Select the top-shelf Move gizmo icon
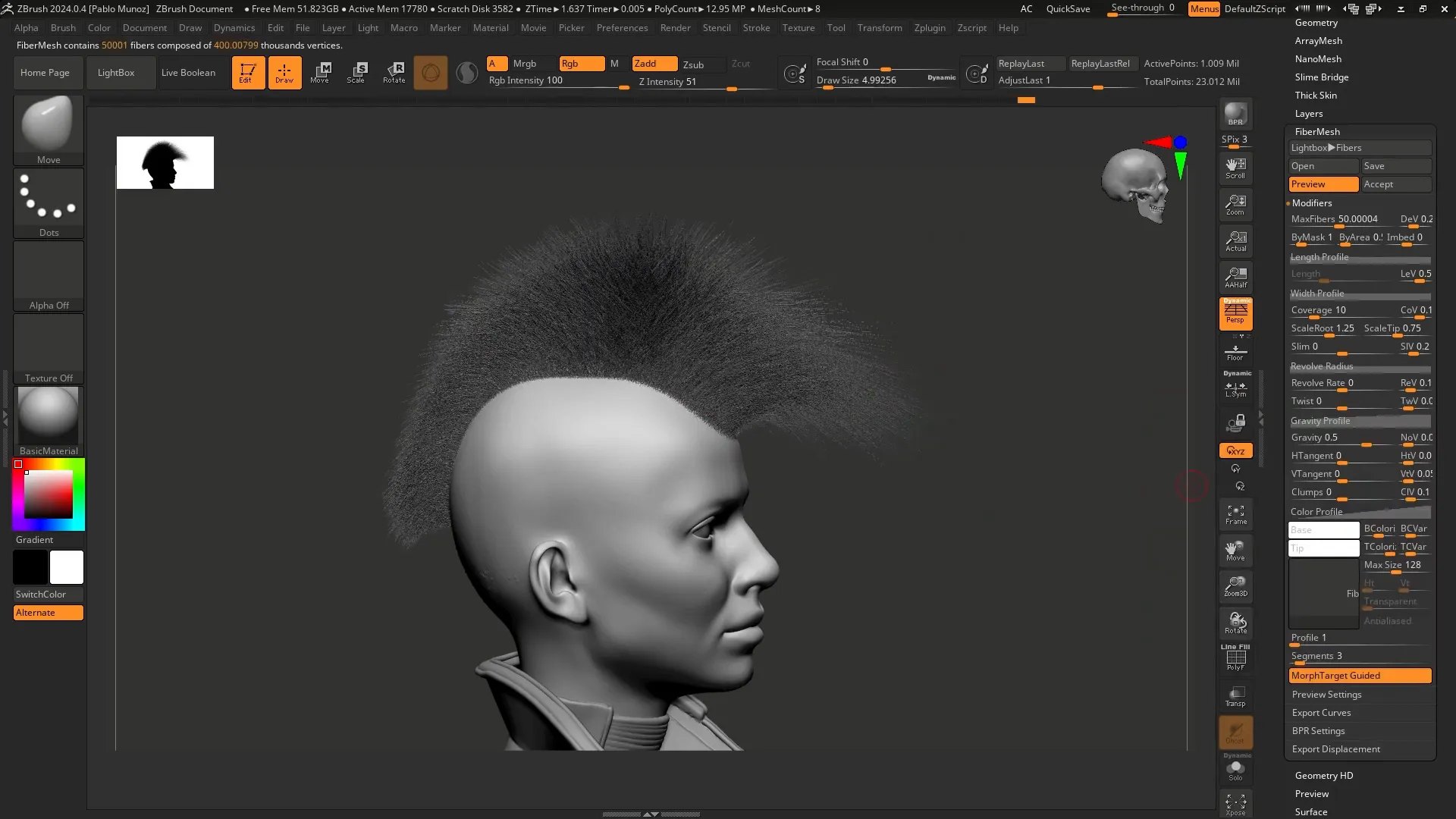This screenshot has height=819, width=1456. tap(321, 73)
